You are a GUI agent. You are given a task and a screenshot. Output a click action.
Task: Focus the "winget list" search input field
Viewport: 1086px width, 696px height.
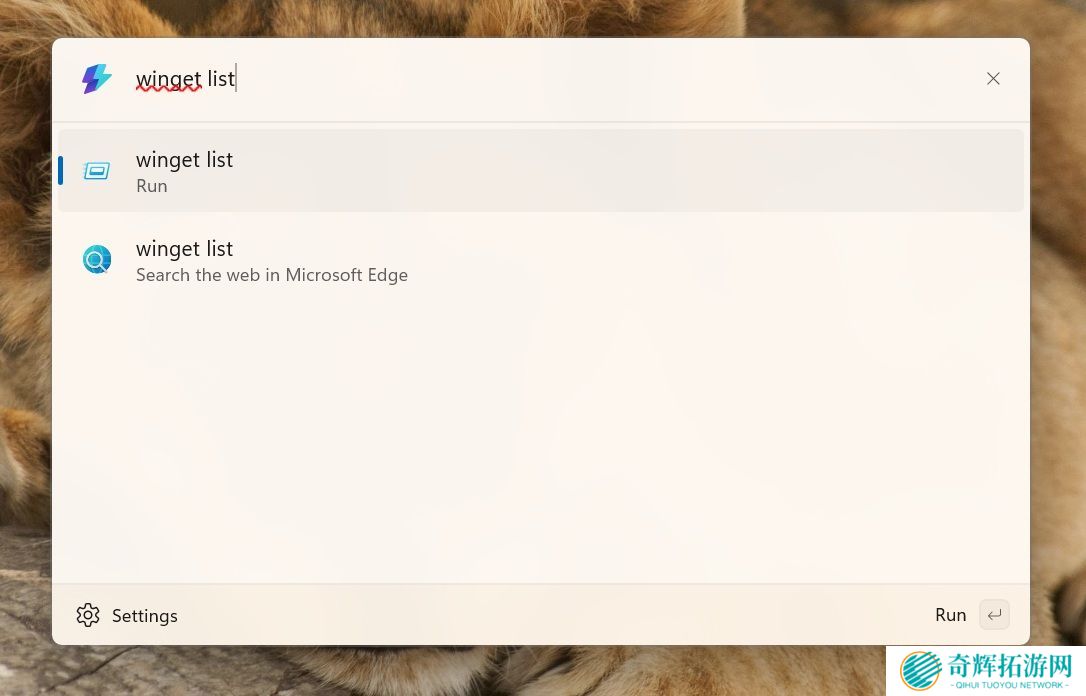point(500,79)
